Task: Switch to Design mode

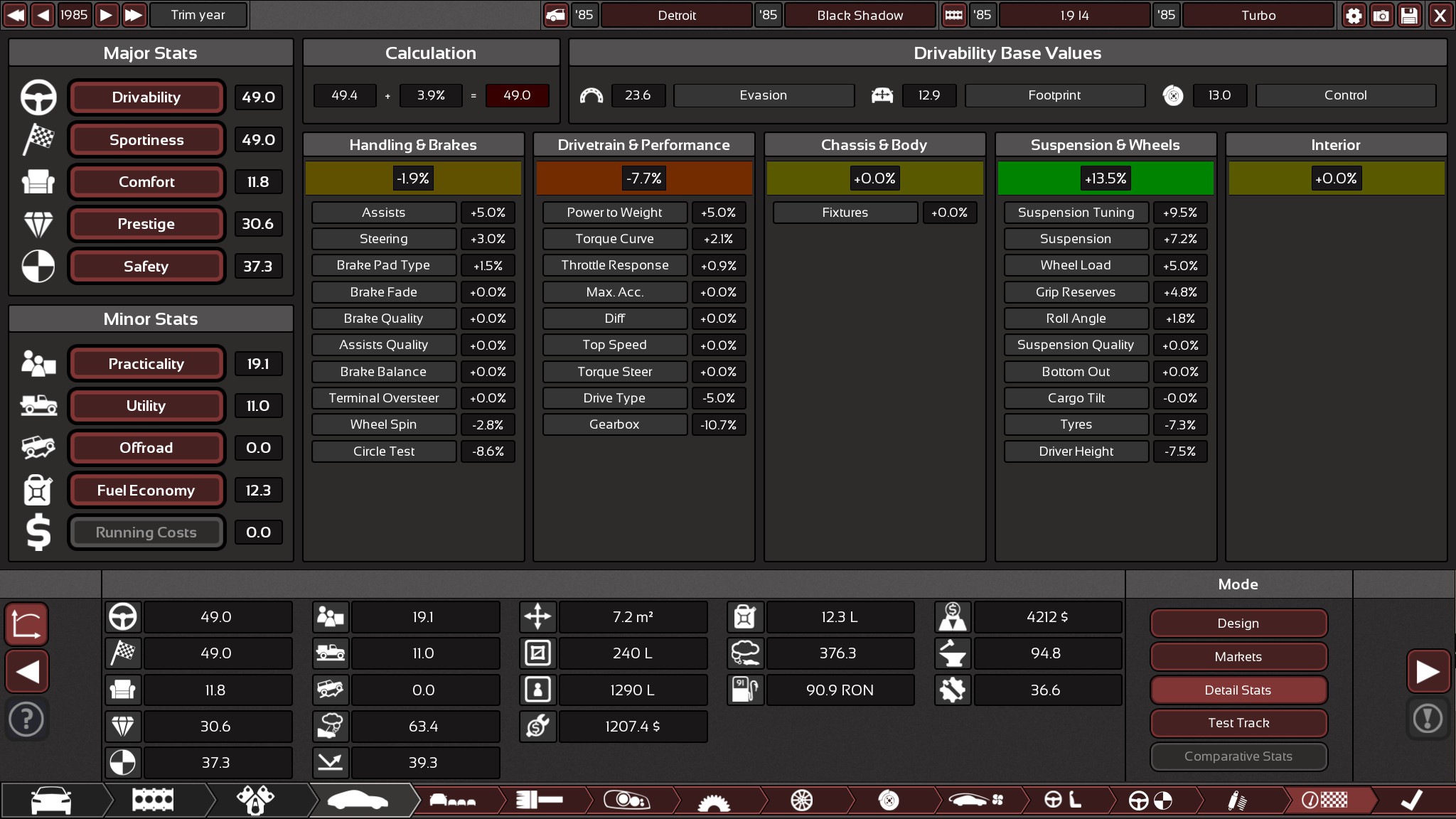Action: (x=1238, y=623)
